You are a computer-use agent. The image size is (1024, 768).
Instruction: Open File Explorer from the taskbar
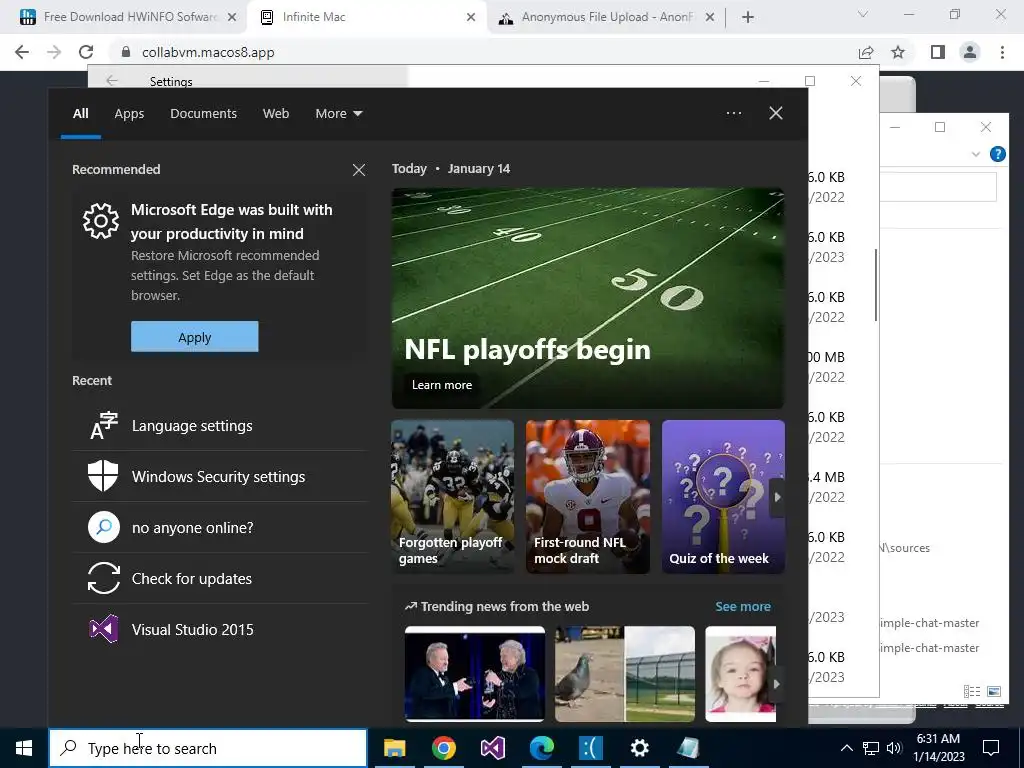[x=394, y=748]
